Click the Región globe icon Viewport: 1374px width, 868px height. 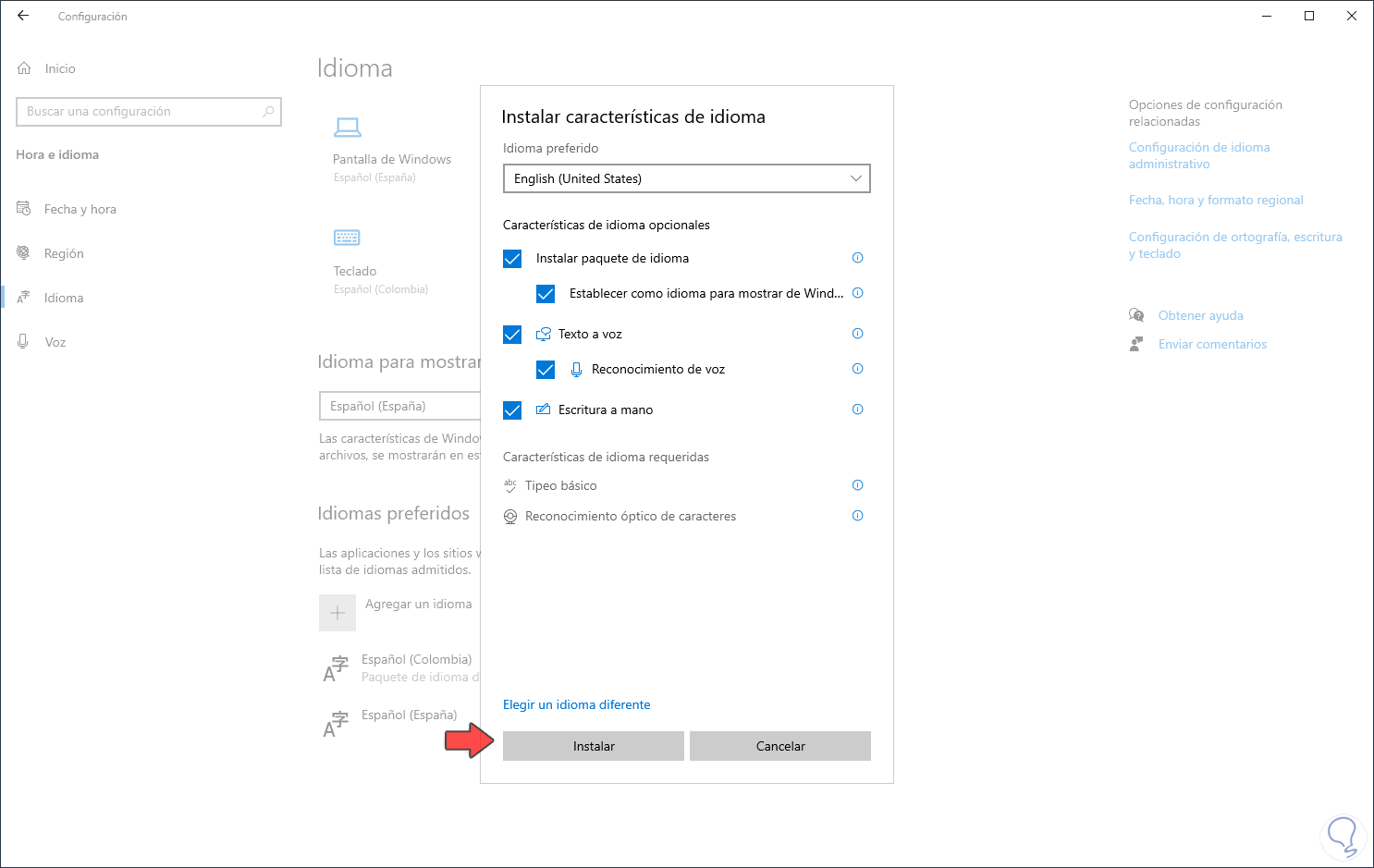coord(24,253)
